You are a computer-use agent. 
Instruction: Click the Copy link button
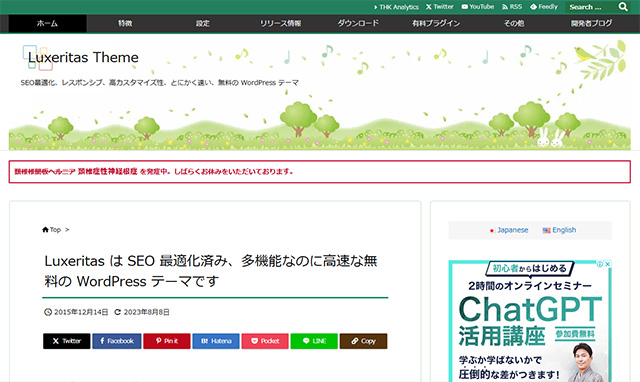[x=363, y=341]
